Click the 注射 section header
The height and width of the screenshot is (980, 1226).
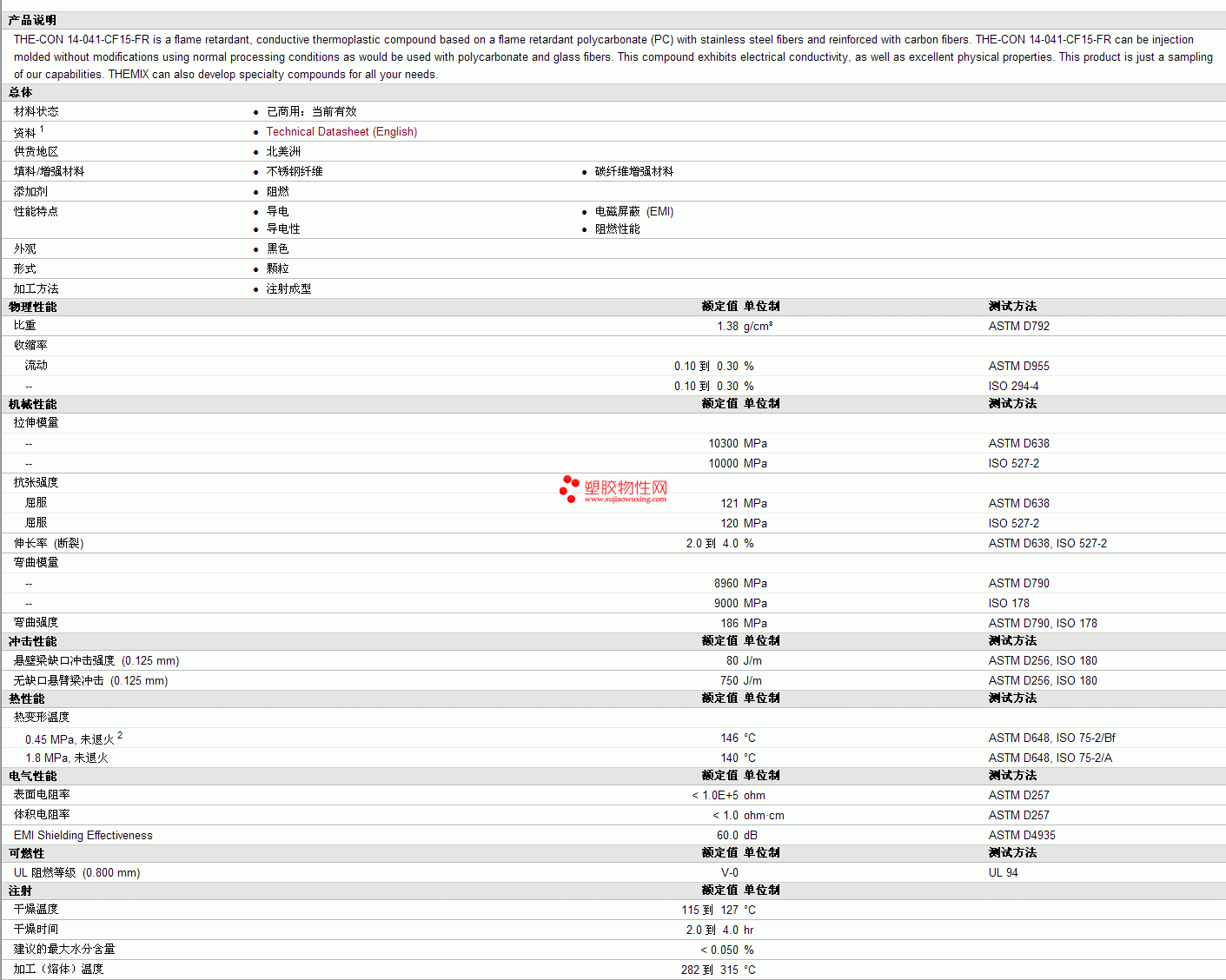(x=21, y=891)
